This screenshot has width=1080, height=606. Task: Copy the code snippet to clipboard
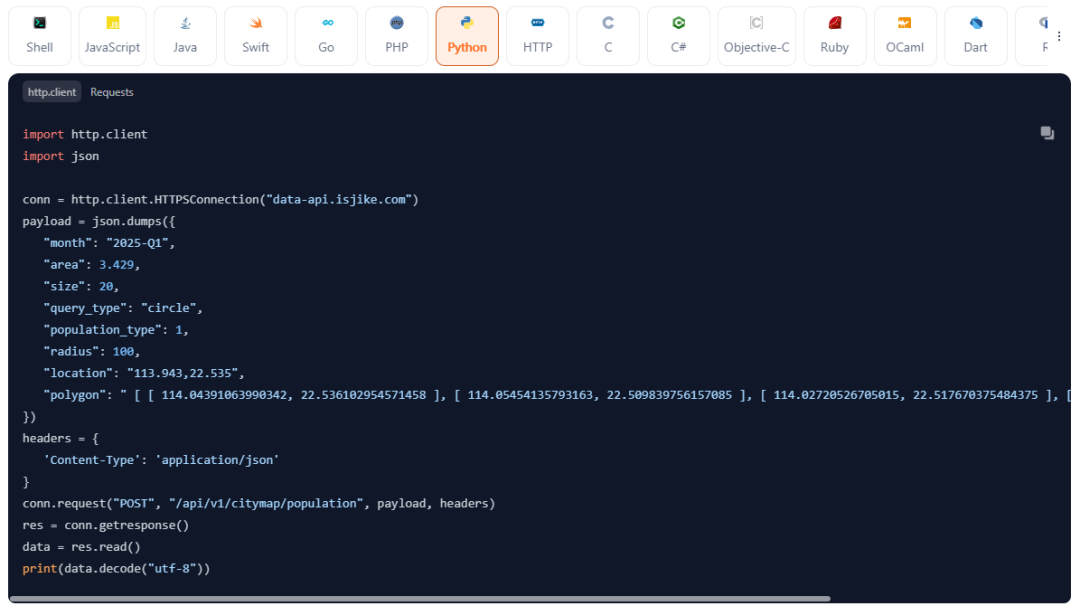point(1047,133)
